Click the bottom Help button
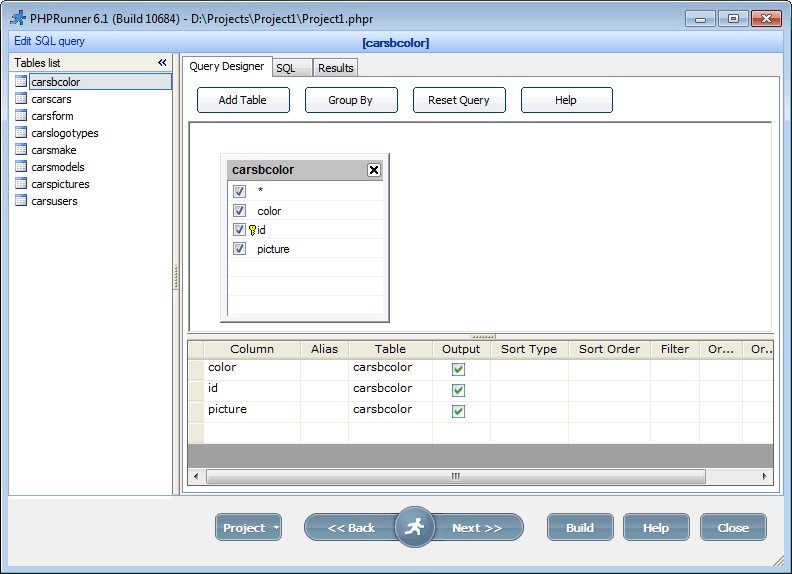Viewport: 792px width, 574px height. 656,528
